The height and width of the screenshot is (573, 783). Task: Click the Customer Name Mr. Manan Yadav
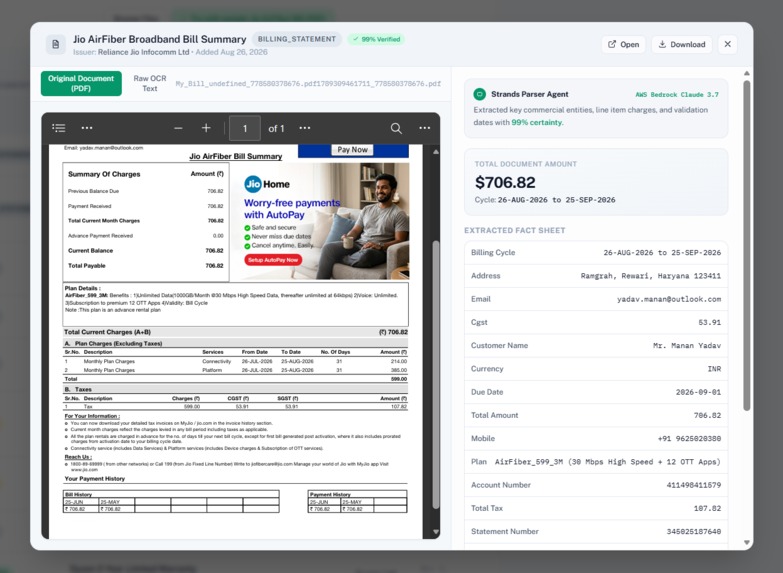[687, 346]
